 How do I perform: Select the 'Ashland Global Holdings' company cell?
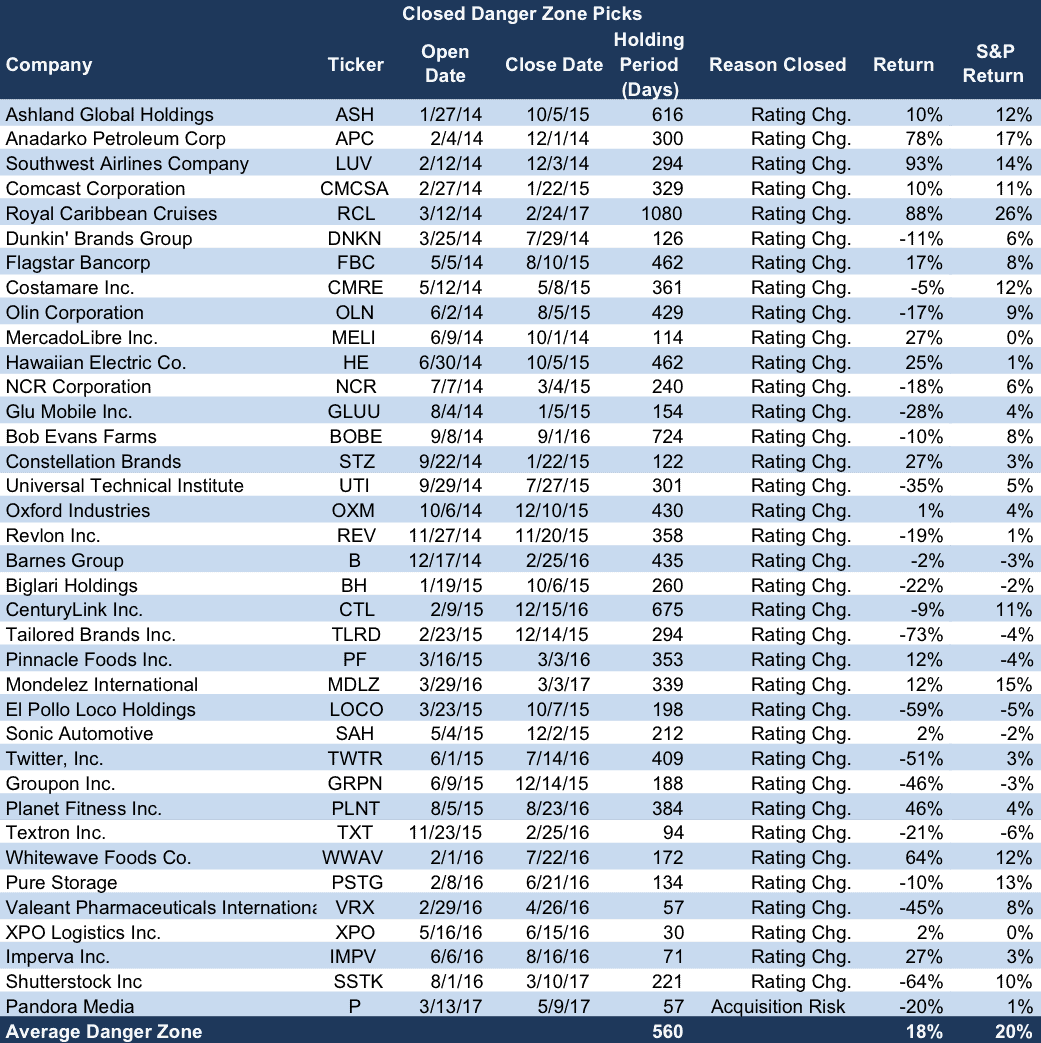(x=110, y=114)
